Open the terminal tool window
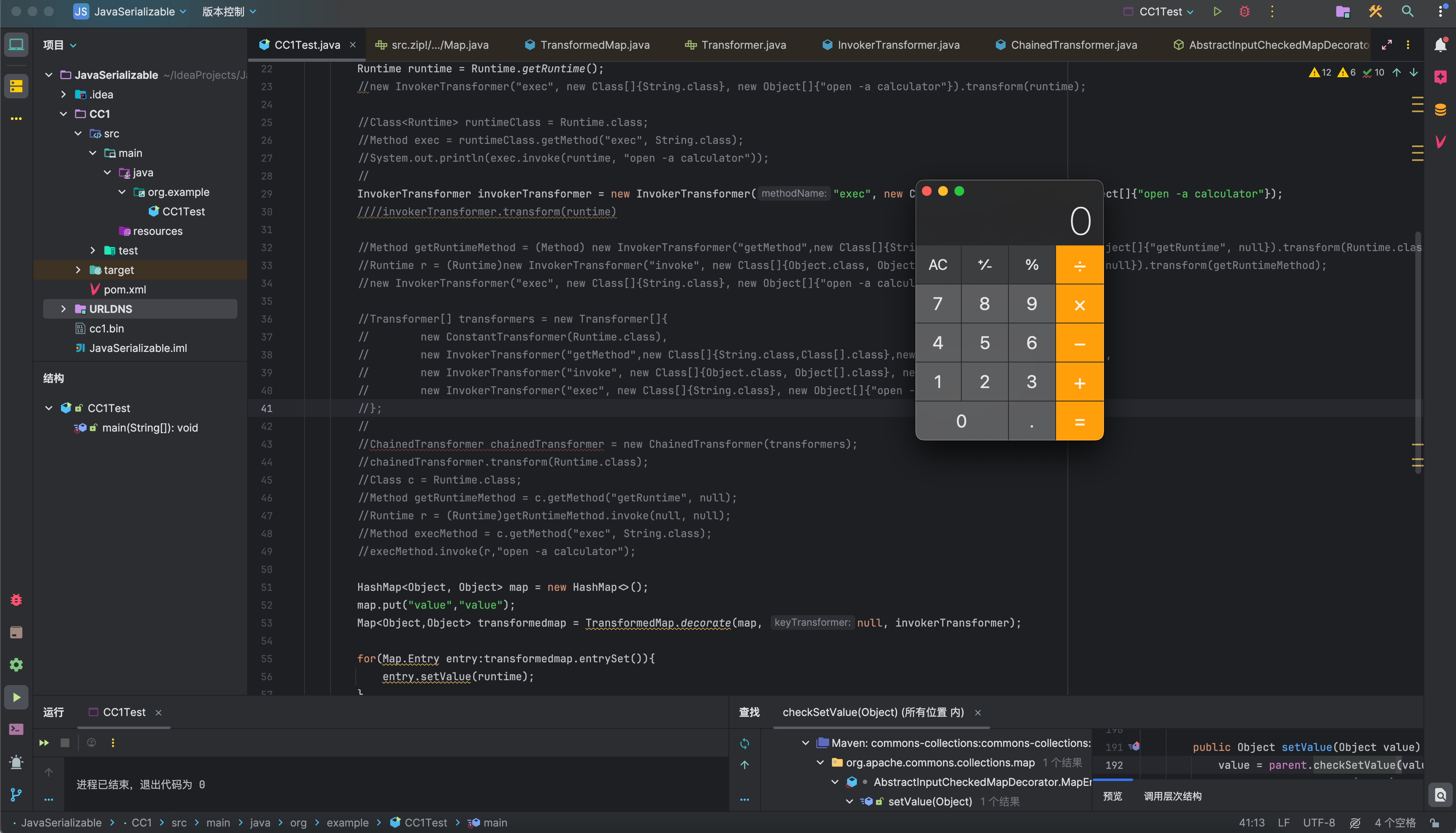Image resolution: width=1456 pixels, height=833 pixels. tap(16, 729)
